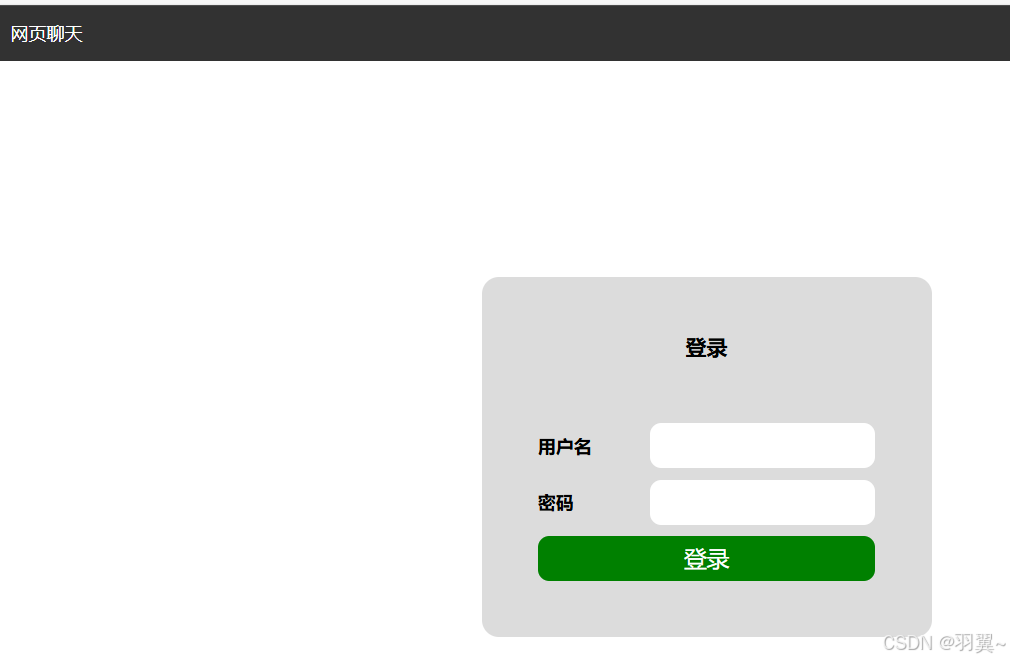Click the gray login card's empty bottom margin
1010x661 pixels.
(x=706, y=609)
